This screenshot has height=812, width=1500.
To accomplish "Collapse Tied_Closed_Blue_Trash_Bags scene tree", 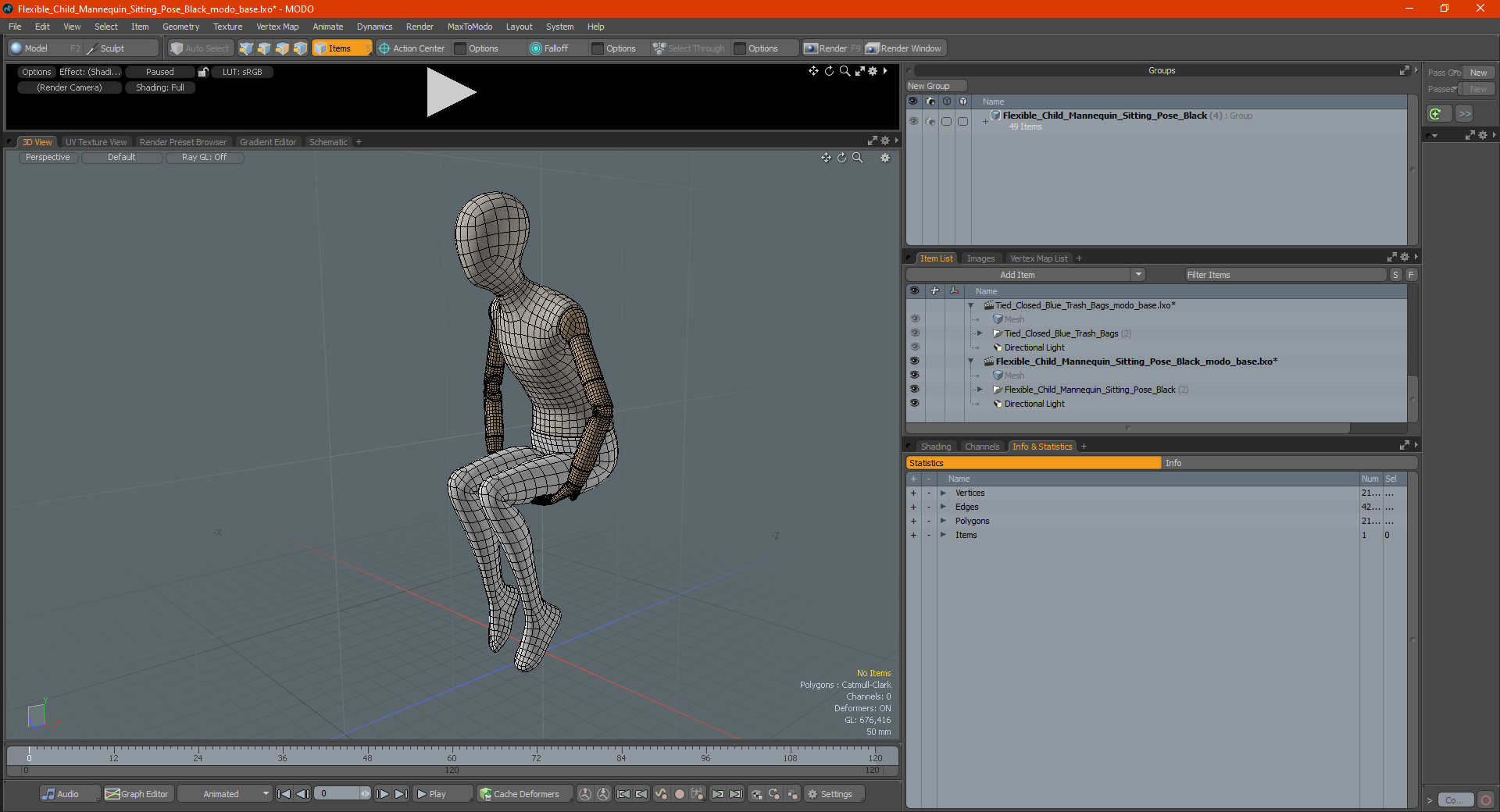I will coord(971,305).
